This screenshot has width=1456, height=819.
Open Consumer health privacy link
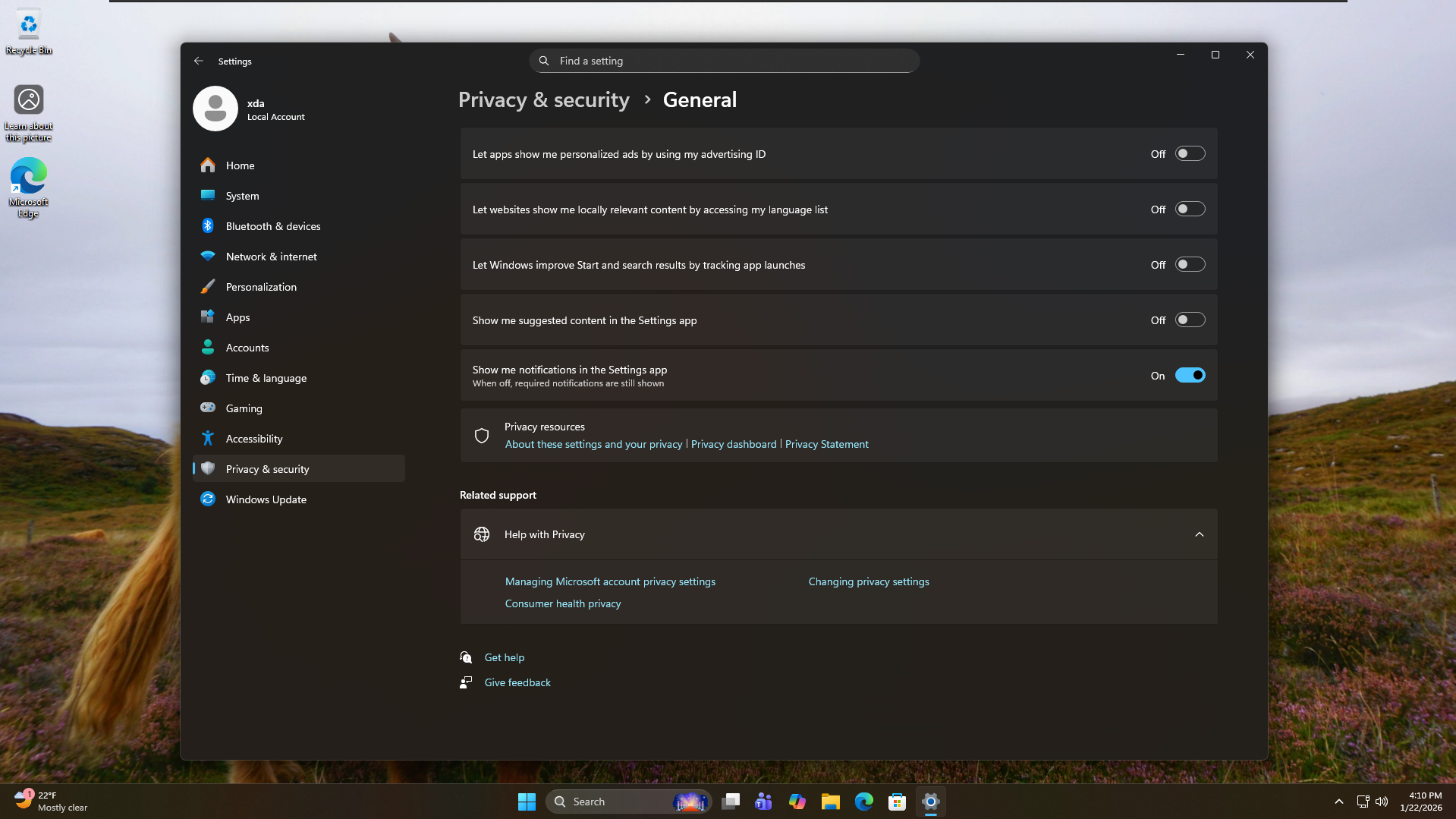pyautogui.click(x=563, y=604)
